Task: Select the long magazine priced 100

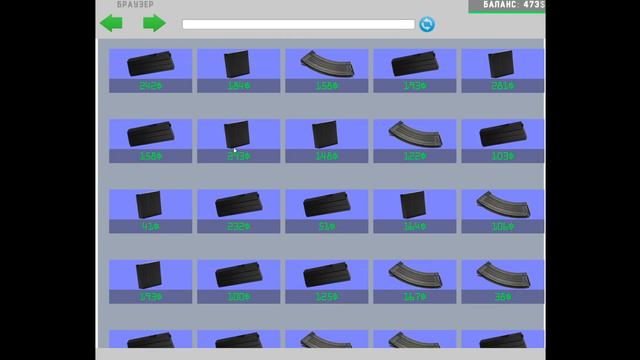Action: click(238, 282)
